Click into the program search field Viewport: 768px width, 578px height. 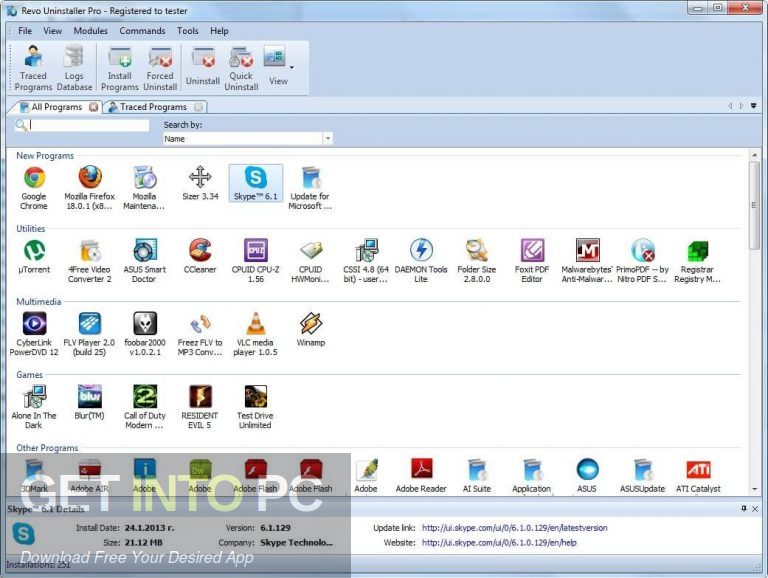[x=89, y=125]
